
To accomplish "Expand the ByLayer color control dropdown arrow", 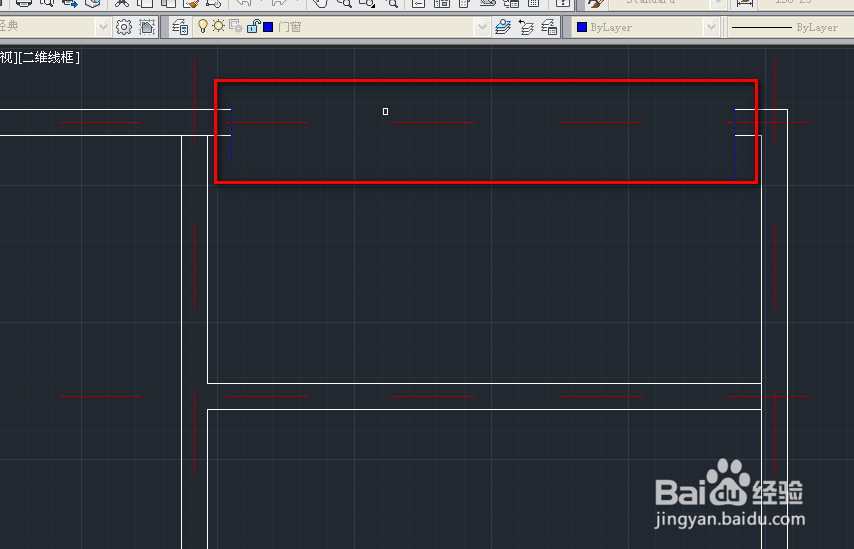I will tap(711, 27).
